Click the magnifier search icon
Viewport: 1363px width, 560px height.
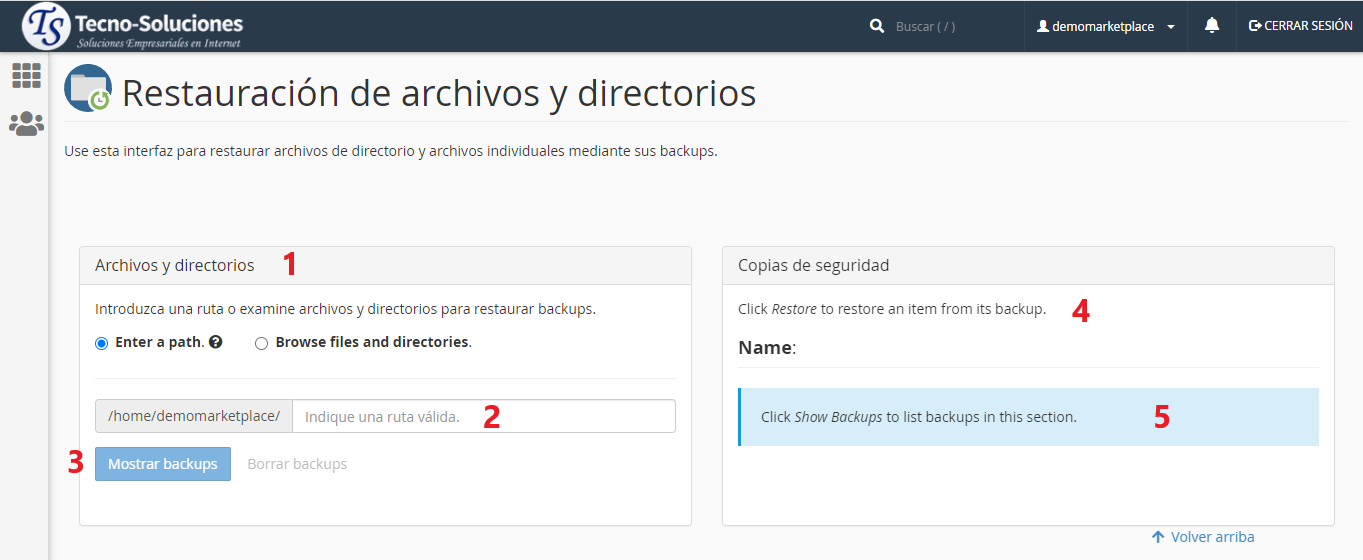pyautogui.click(x=877, y=26)
